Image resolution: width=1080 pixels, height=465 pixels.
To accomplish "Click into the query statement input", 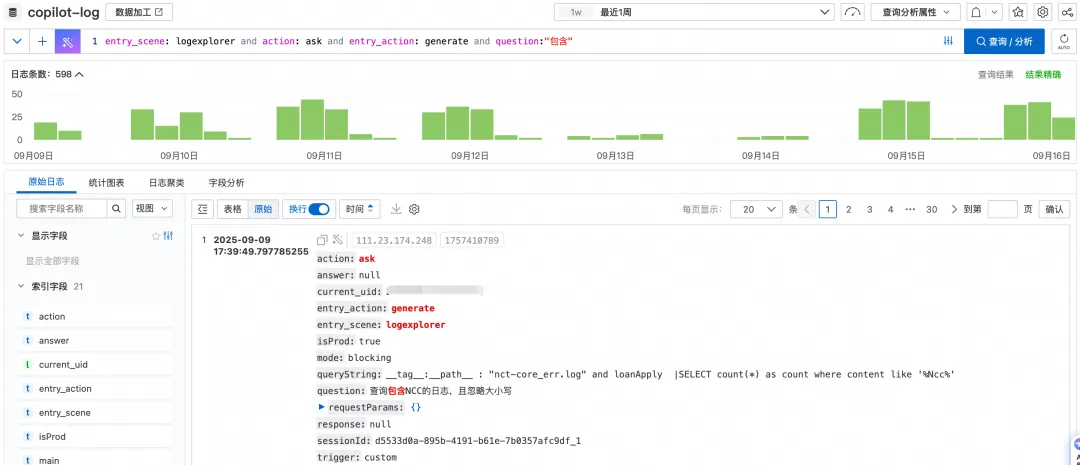I will point(510,41).
